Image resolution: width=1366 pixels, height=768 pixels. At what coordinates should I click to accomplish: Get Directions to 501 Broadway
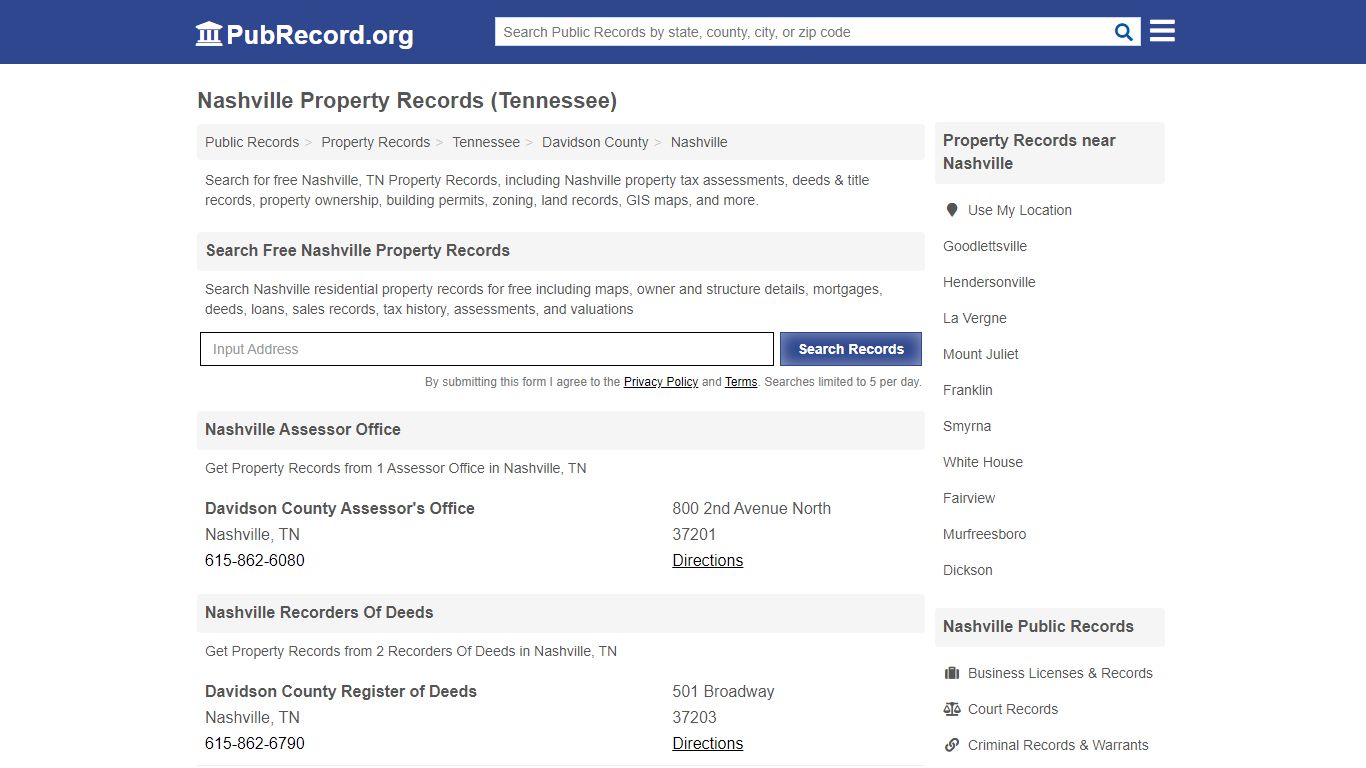click(x=708, y=743)
